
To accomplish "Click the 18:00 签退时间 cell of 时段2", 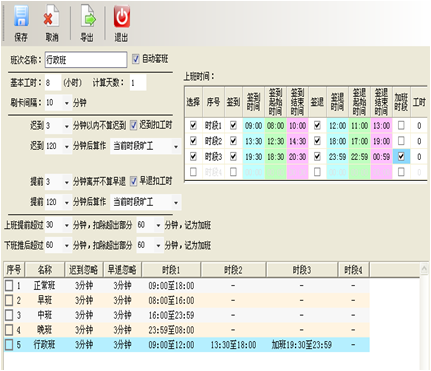I will tap(338, 141).
